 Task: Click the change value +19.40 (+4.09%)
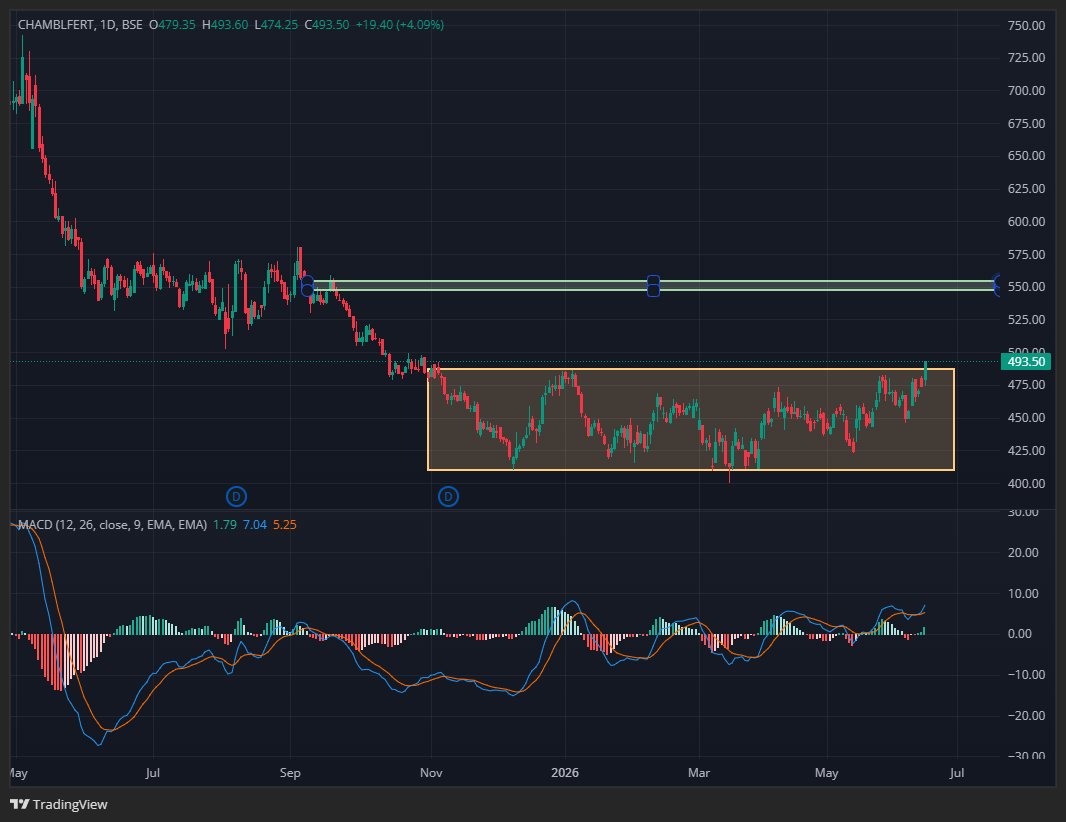coord(400,24)
